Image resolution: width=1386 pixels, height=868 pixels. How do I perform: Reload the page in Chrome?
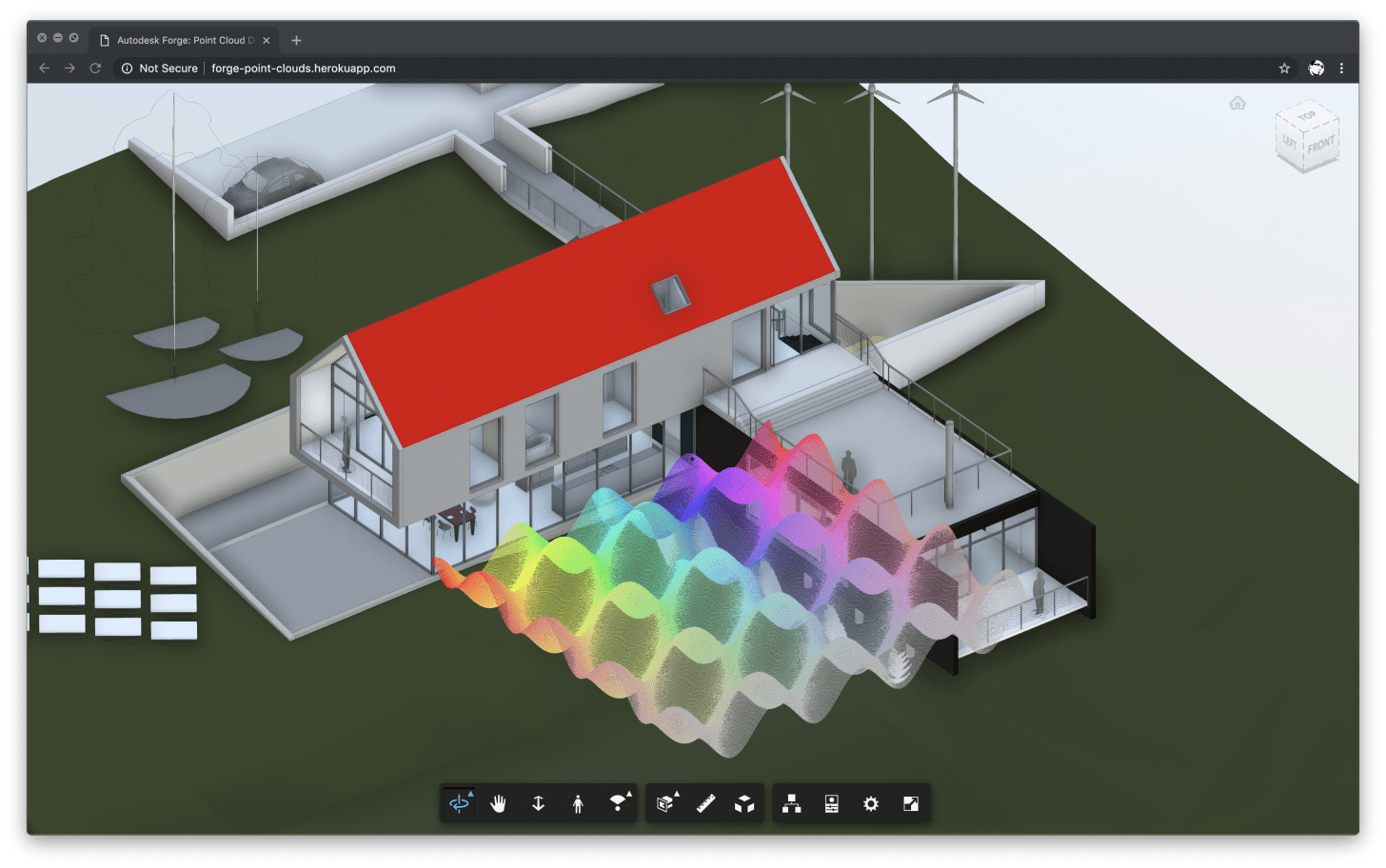94,68
